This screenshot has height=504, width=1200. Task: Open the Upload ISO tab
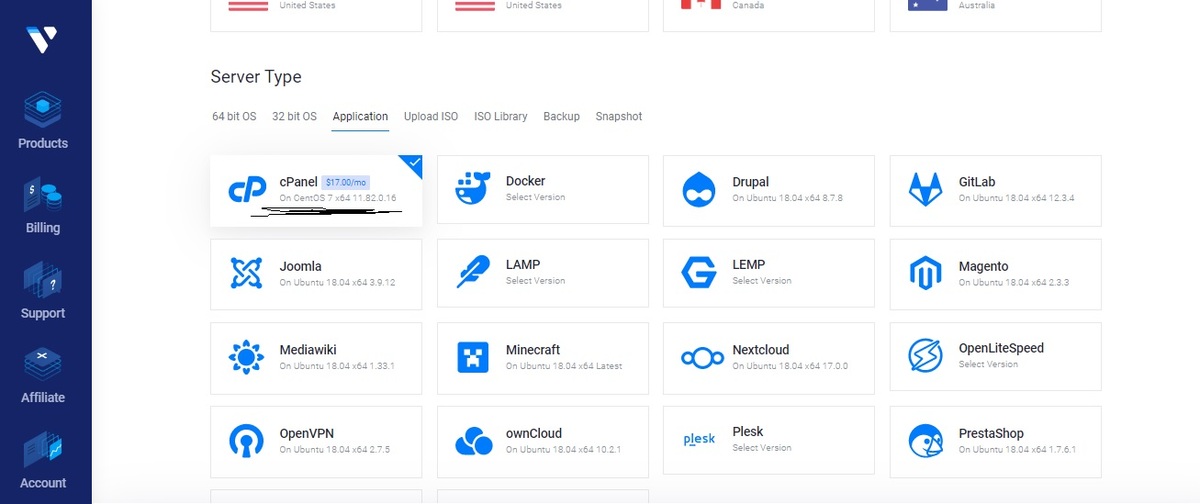[431, 117]
